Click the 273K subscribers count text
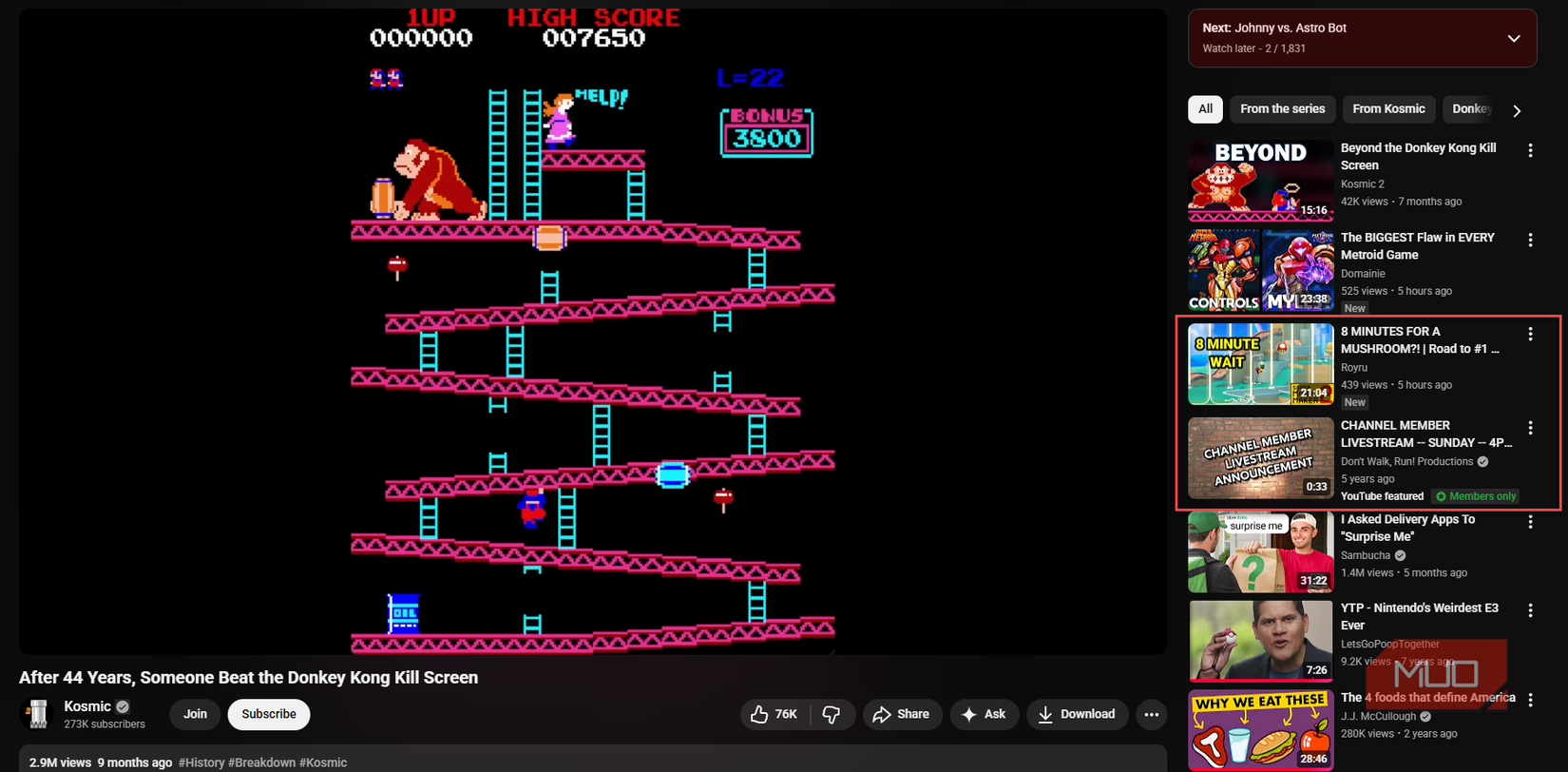This screenshot has height=772, width=1568. click(x=105, y=724)
